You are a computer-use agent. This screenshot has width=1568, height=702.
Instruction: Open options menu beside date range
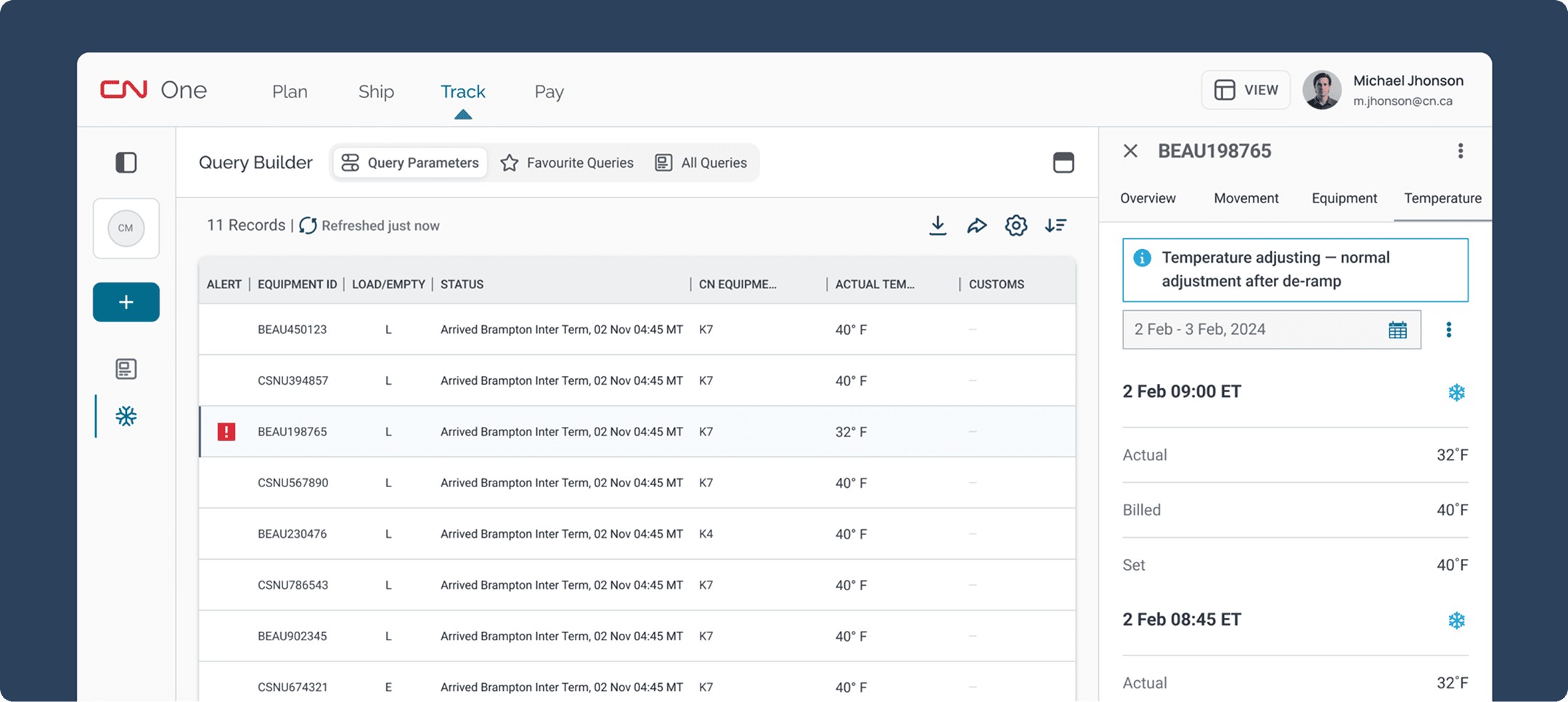1449,330
